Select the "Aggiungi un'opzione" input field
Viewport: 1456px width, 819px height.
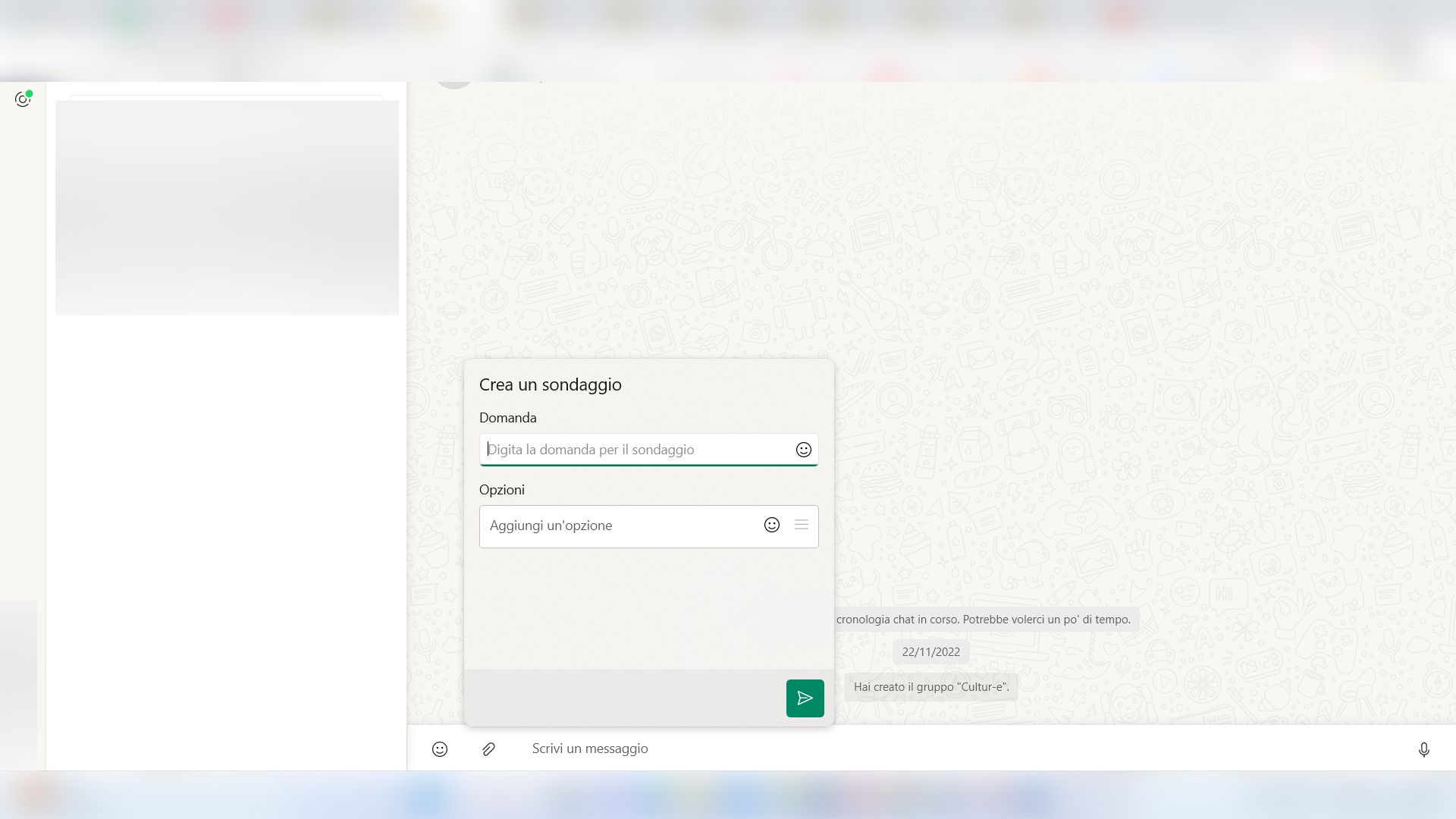pos(622,526)
